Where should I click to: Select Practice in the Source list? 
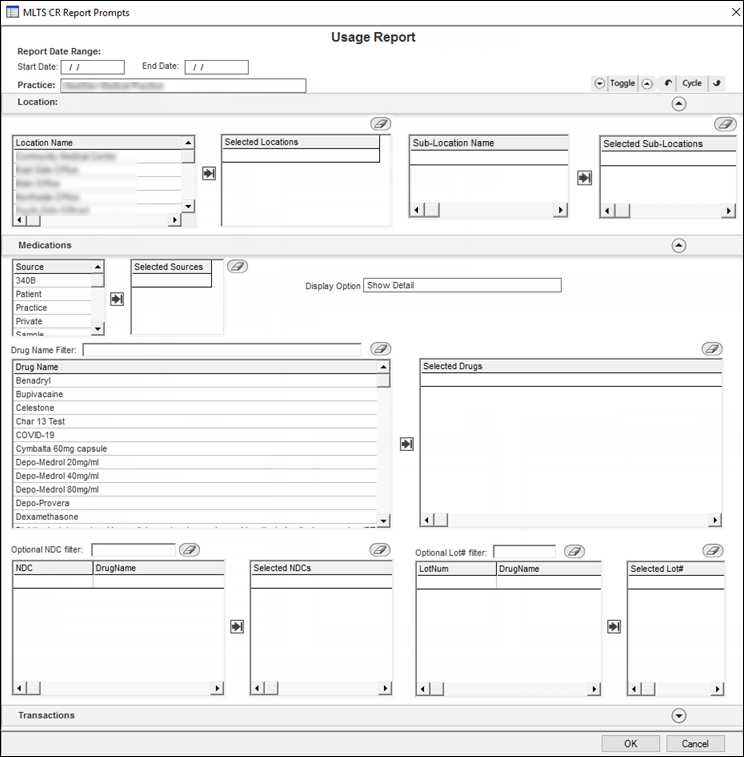coord(53,308)
